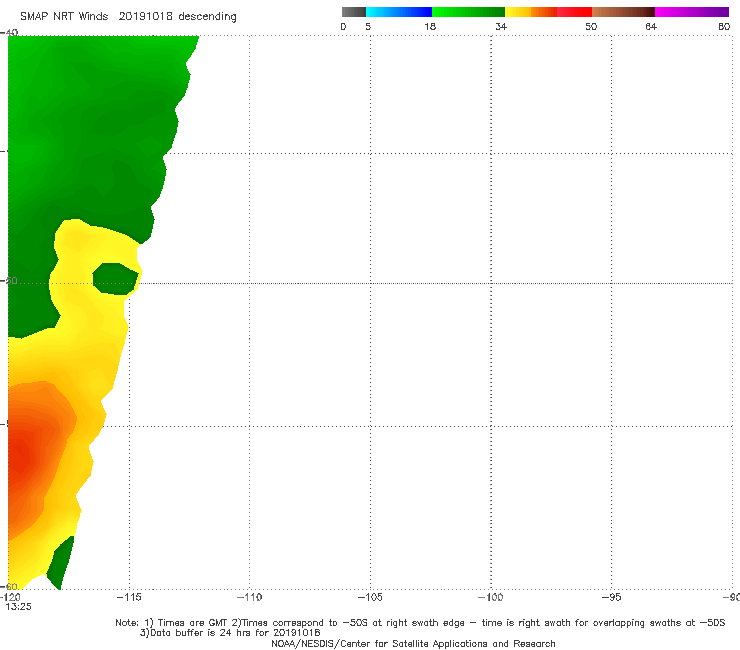Click the small green wedge near the bottom of the swath
Screen dimensions: 740x650
tap(60, 564)
